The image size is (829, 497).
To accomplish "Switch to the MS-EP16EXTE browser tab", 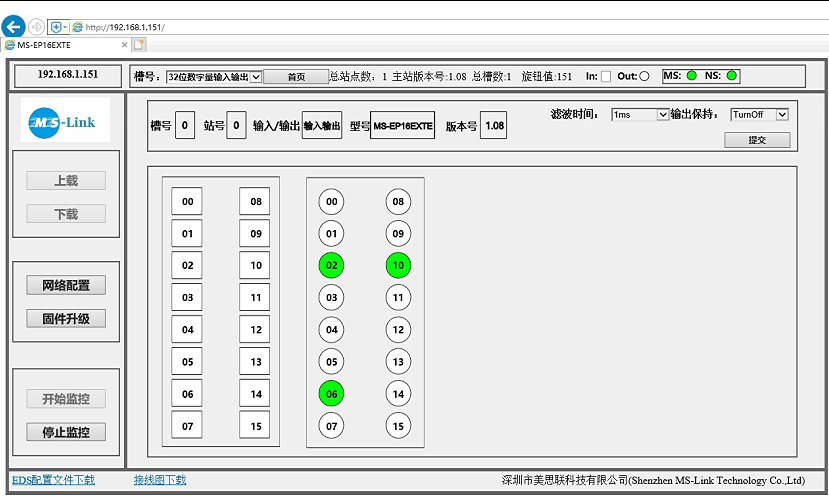I will [x=62, y=45].
